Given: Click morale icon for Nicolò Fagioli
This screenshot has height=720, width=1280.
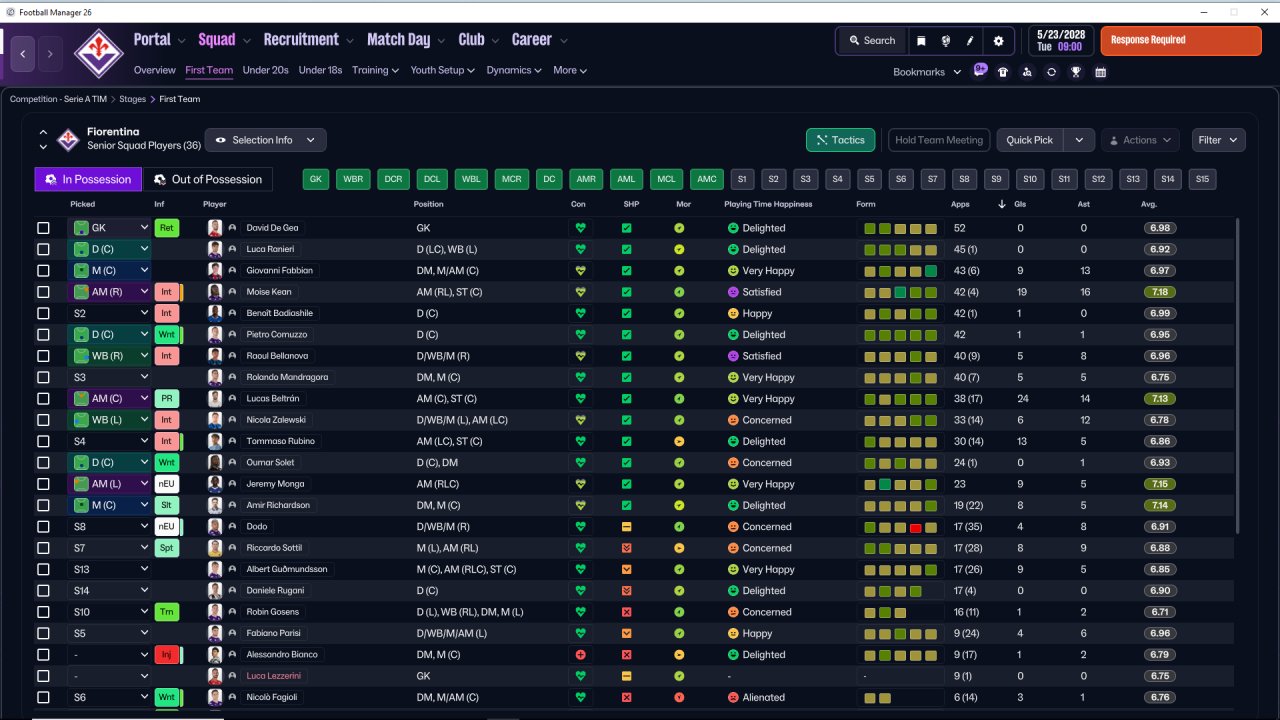Looking at the screenshot, I should [x=679, y=697].
